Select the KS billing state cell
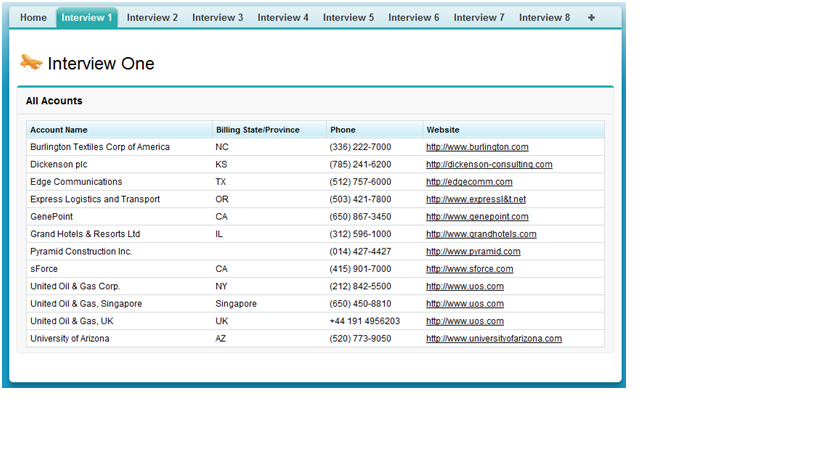Screen dimensions: 819x460 click(221, 164)
